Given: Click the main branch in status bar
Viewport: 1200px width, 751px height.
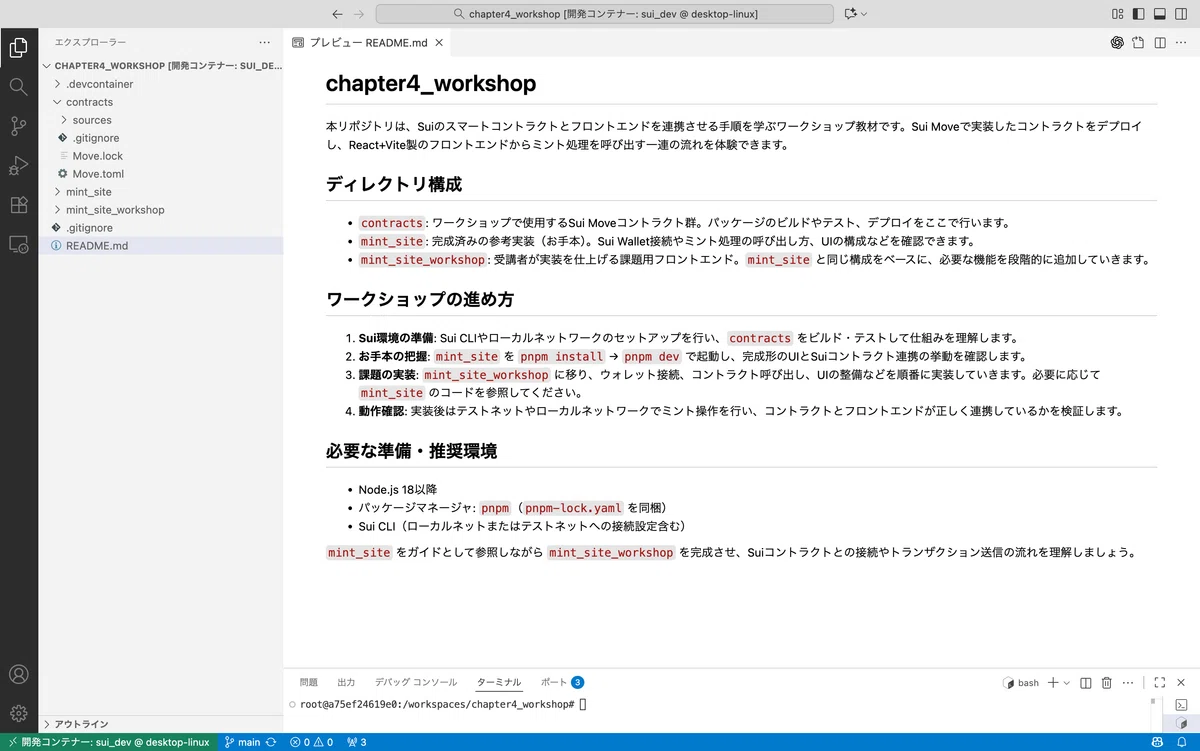Looking at the screenshot, I should (242, 742).
